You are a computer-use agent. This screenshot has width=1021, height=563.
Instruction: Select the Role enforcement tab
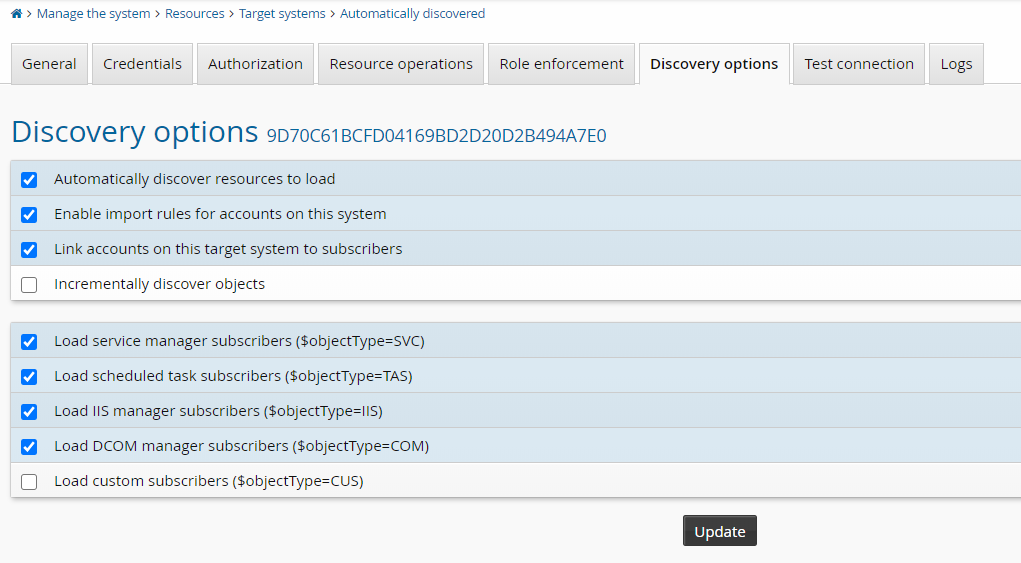(561, 64)
